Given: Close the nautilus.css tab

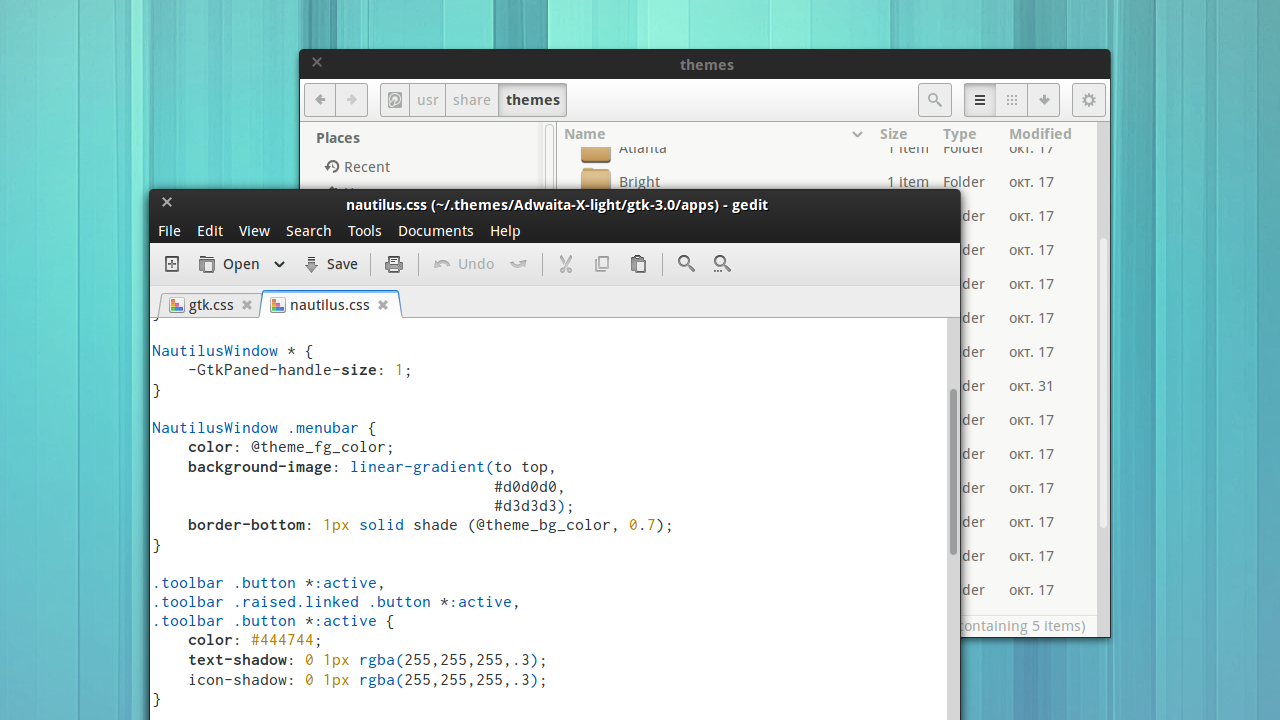Looking at the screenshot, I should pyautogui.click(x=383, y=305).
